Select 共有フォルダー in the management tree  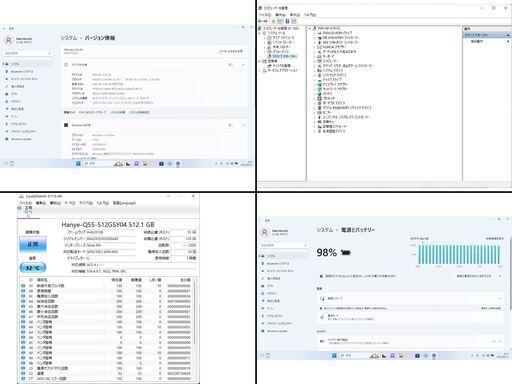[x=280, y=47]
